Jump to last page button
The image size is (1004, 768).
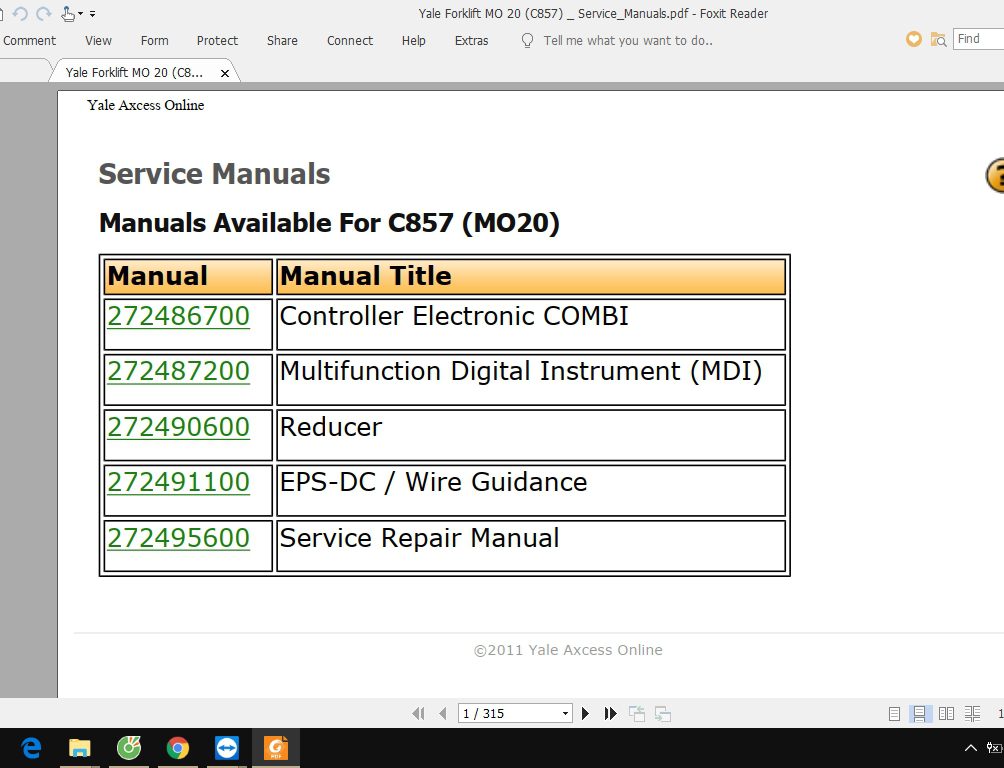610,713
